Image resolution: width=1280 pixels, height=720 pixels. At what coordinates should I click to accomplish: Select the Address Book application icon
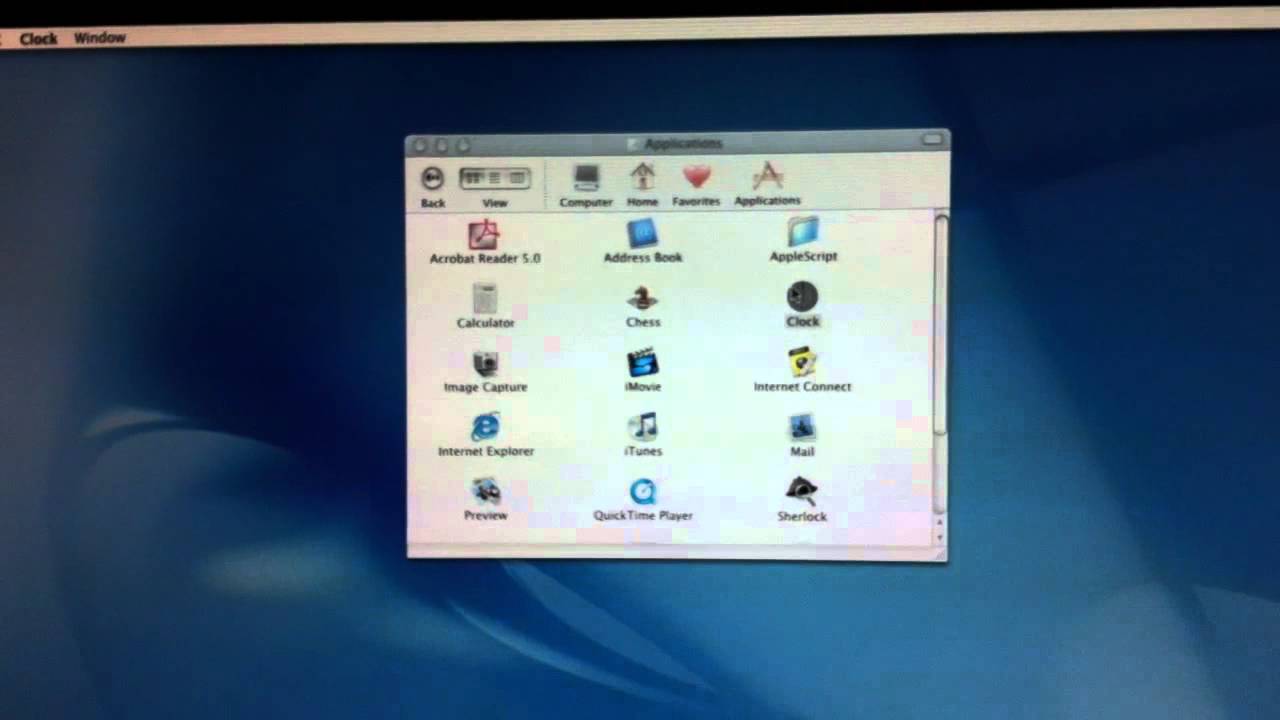[643, 234]
